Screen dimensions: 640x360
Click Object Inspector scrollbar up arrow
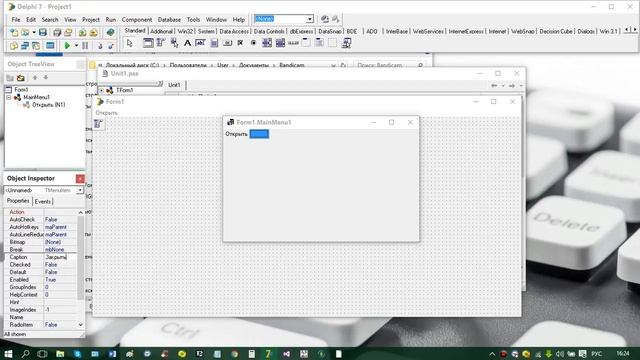(80, 212)
